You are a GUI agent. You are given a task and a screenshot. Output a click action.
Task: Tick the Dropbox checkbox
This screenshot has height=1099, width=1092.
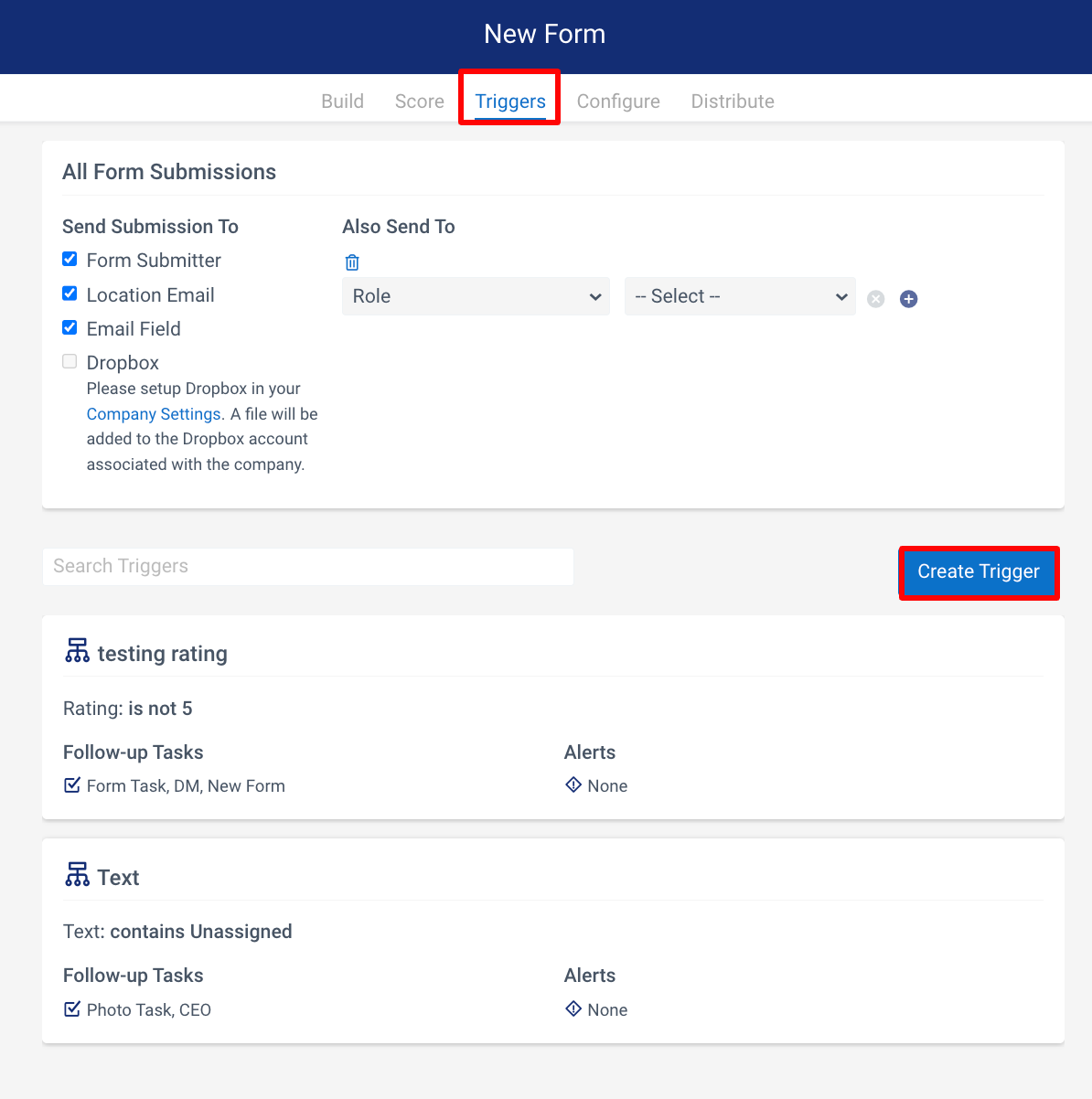tap(70, 361)
